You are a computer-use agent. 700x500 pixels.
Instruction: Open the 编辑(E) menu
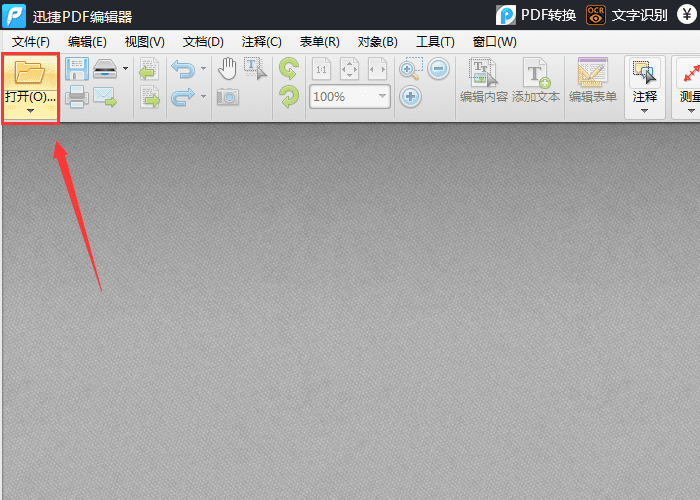87,42
